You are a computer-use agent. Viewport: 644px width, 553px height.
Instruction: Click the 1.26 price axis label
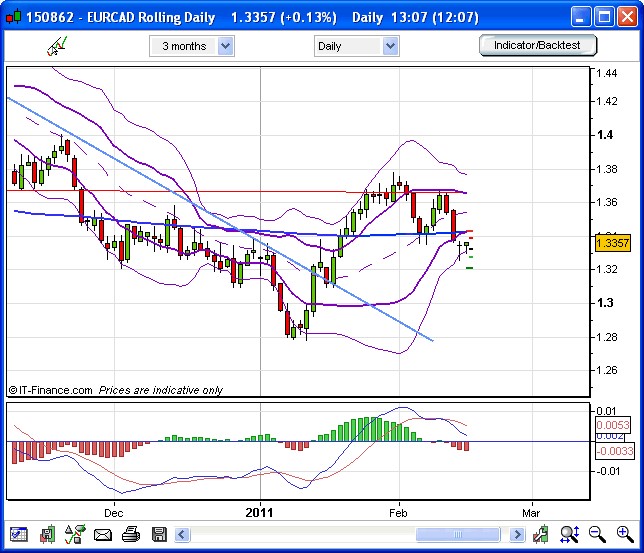click(607, 370)
